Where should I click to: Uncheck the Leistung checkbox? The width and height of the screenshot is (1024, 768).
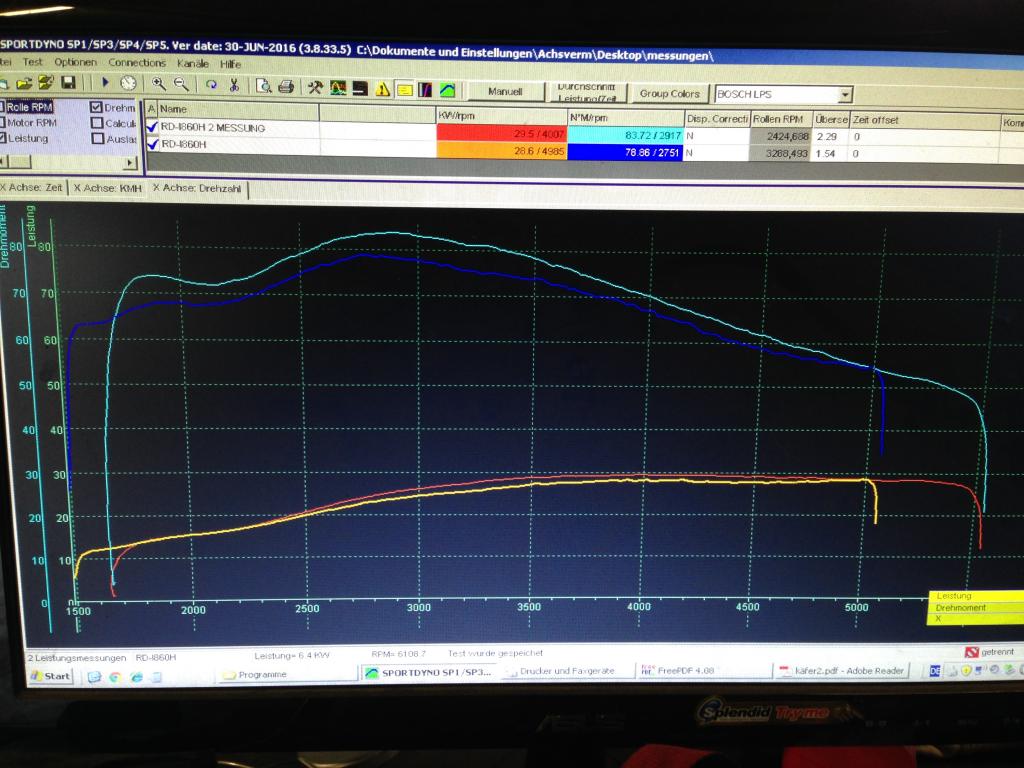click(3, 138)
